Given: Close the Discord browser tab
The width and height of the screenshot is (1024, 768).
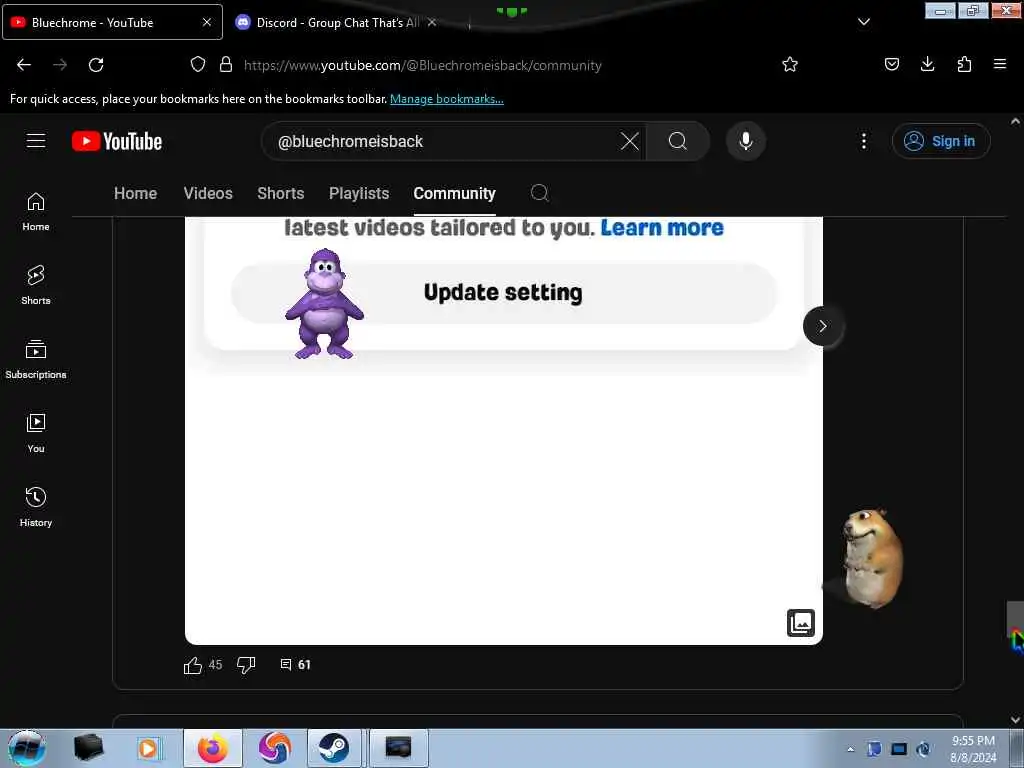Looking at the screenshot, I should pos(432,23).
